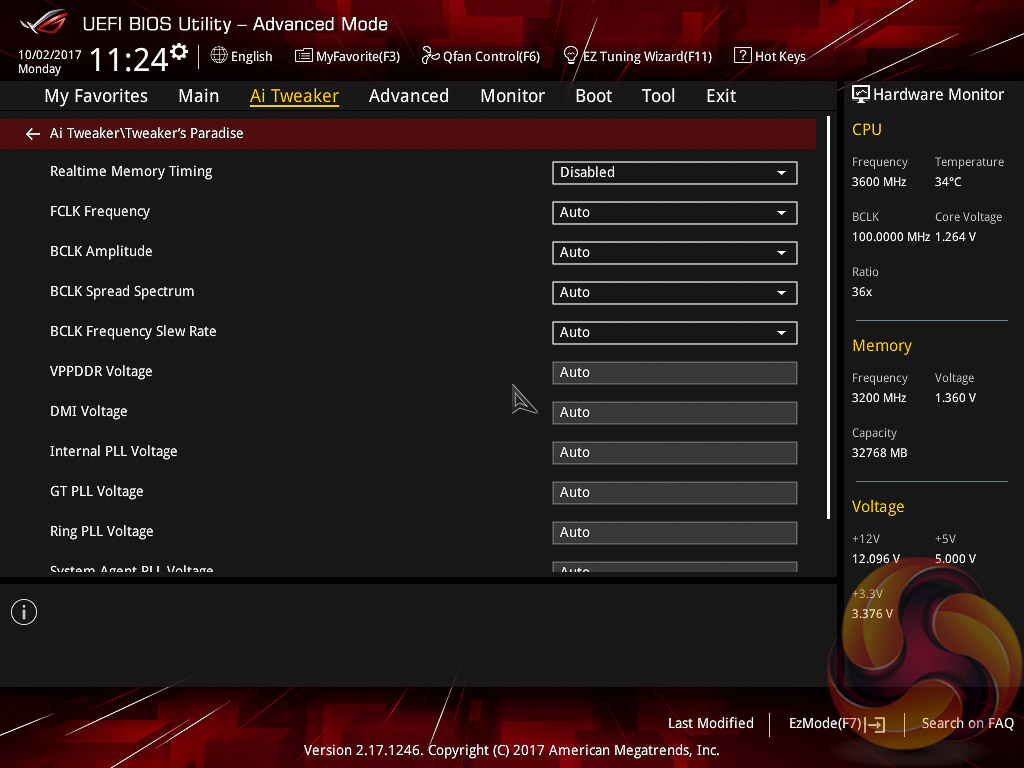Select DMI Voltage label

(x=89, y=411)
